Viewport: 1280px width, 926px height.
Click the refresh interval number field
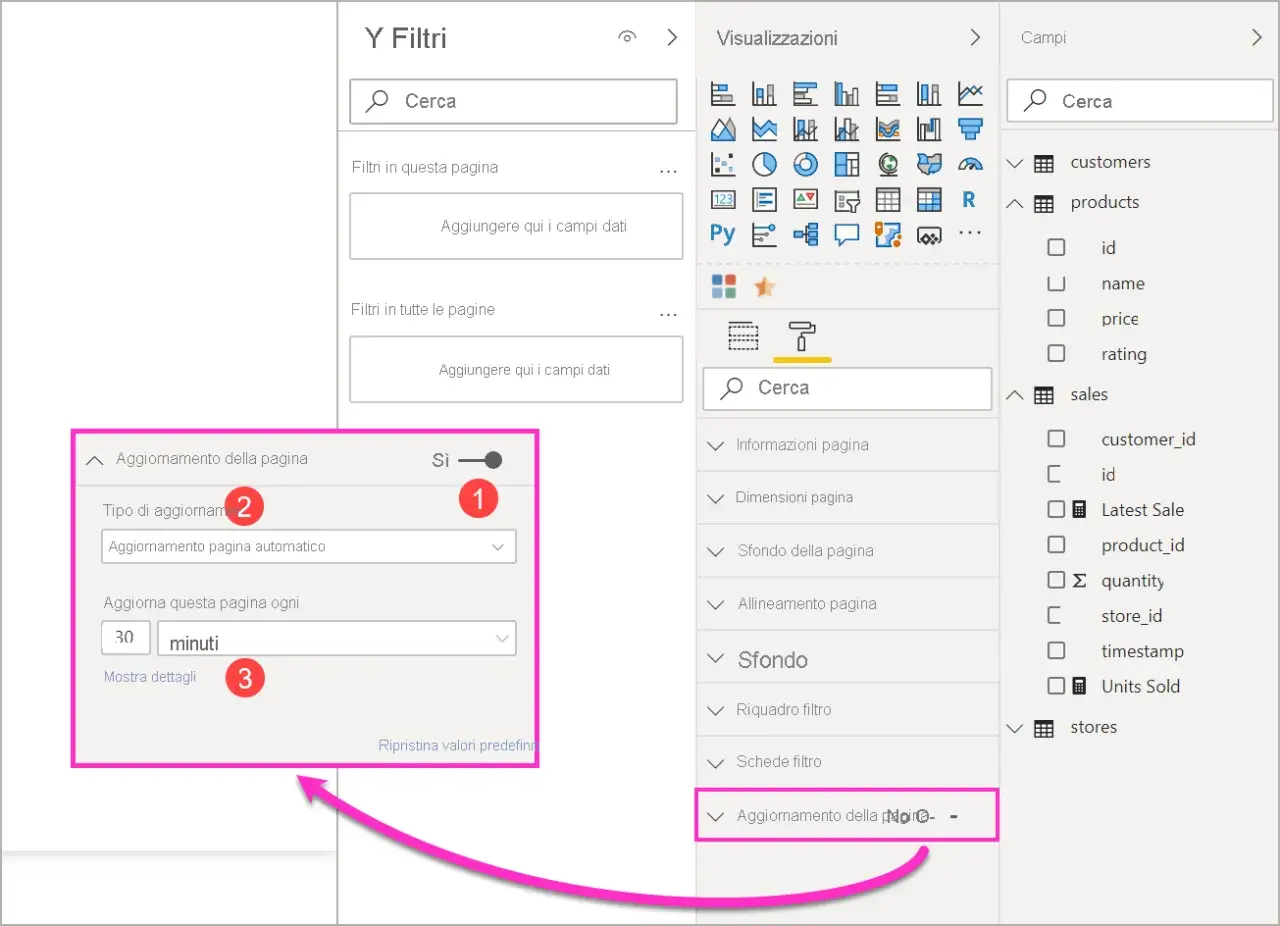[126, 638]
